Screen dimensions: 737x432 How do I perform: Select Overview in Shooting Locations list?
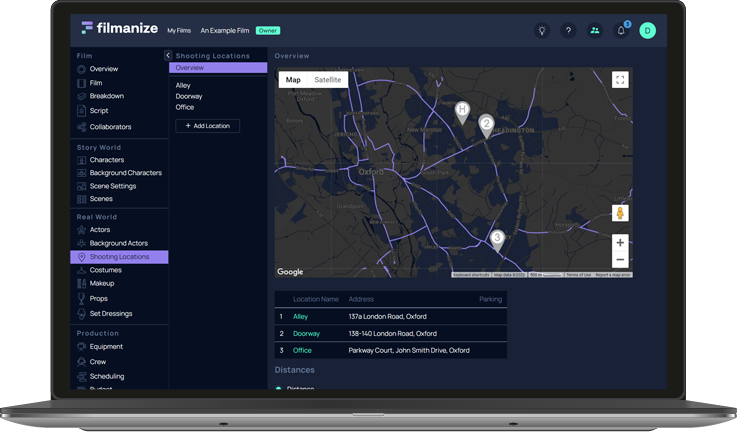pyautogui.click(x=218, y=68)
